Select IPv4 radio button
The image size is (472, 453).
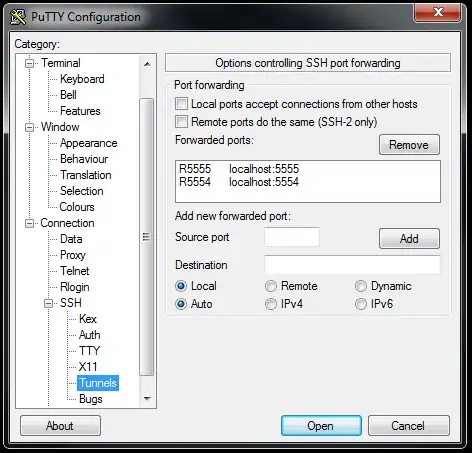pos(271,304)
